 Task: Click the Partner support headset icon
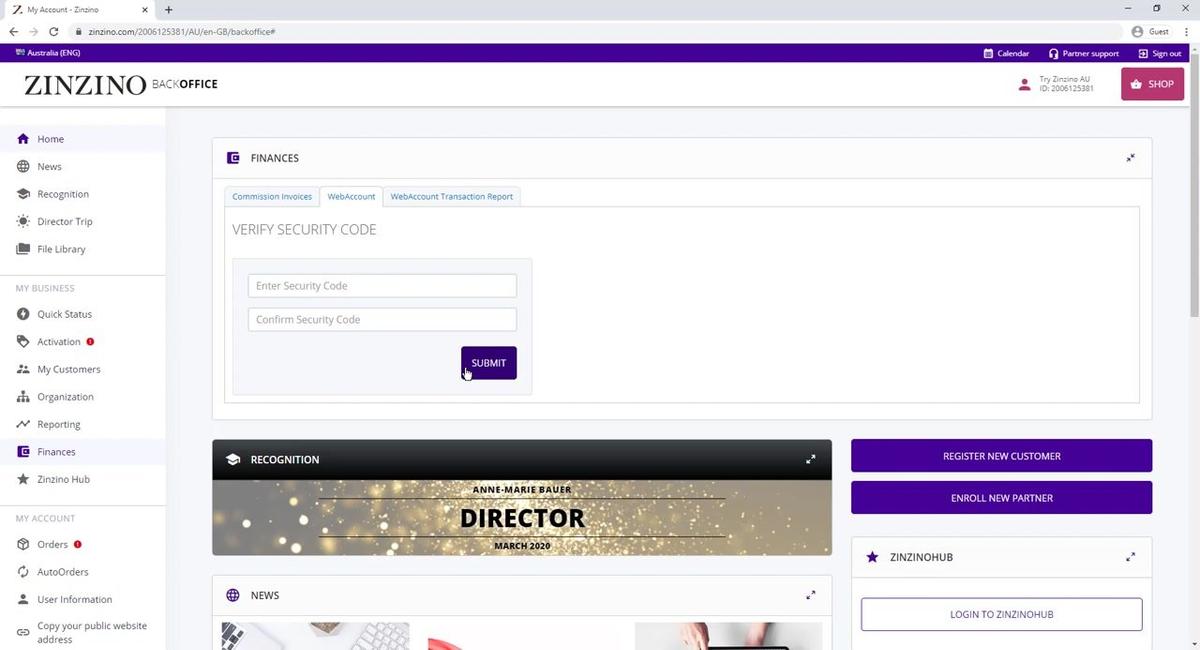[x=1052, y=53]
